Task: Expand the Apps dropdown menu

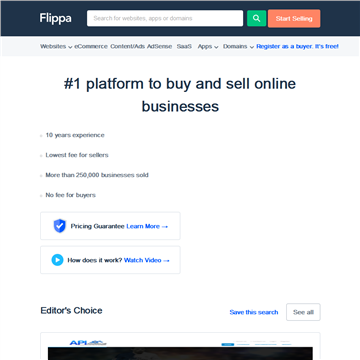Action: pyautogui.click(x=208, y=47)
